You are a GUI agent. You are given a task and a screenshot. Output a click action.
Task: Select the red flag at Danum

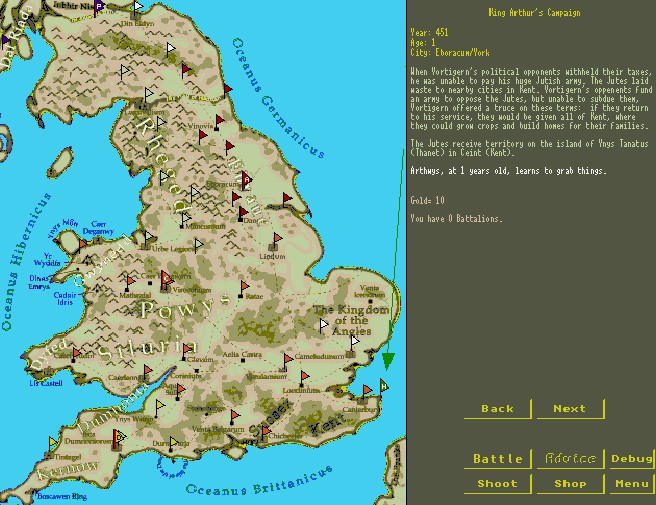(x=243, y=213)
